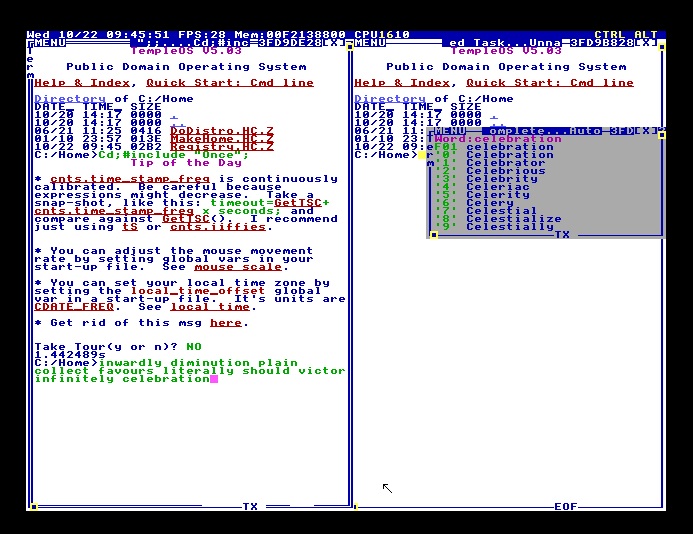Click the top-right corner handle of right window
693x534 pixels.
[x=662, y=46]
